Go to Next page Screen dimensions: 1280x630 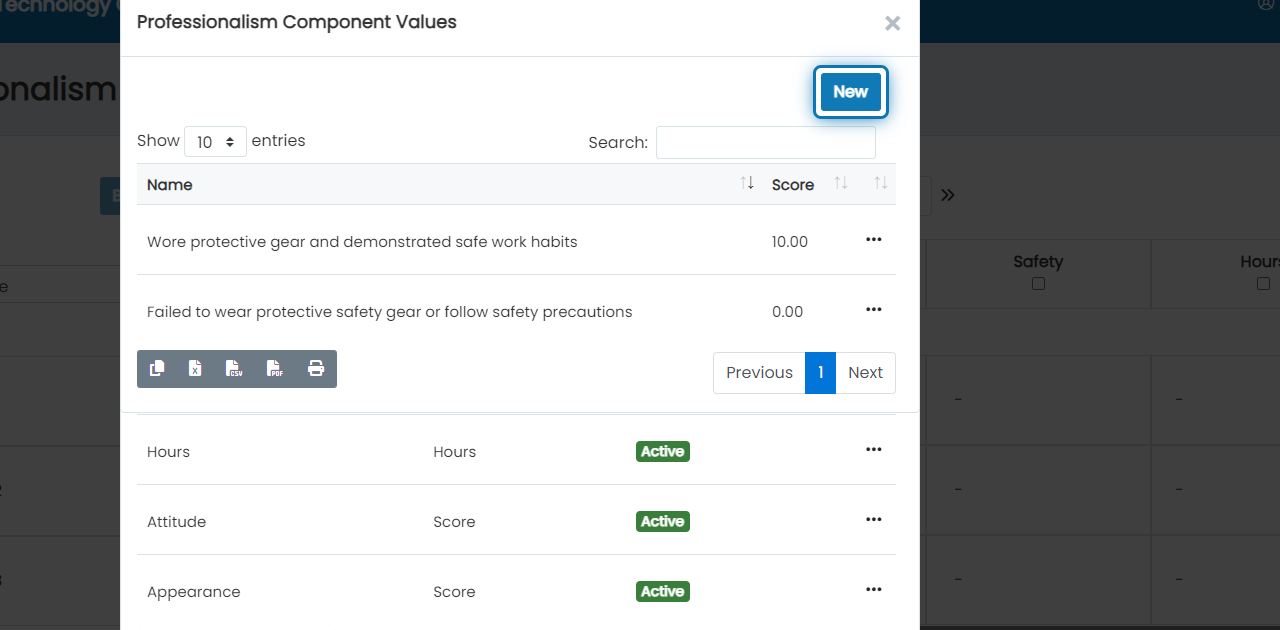point(865,373)
